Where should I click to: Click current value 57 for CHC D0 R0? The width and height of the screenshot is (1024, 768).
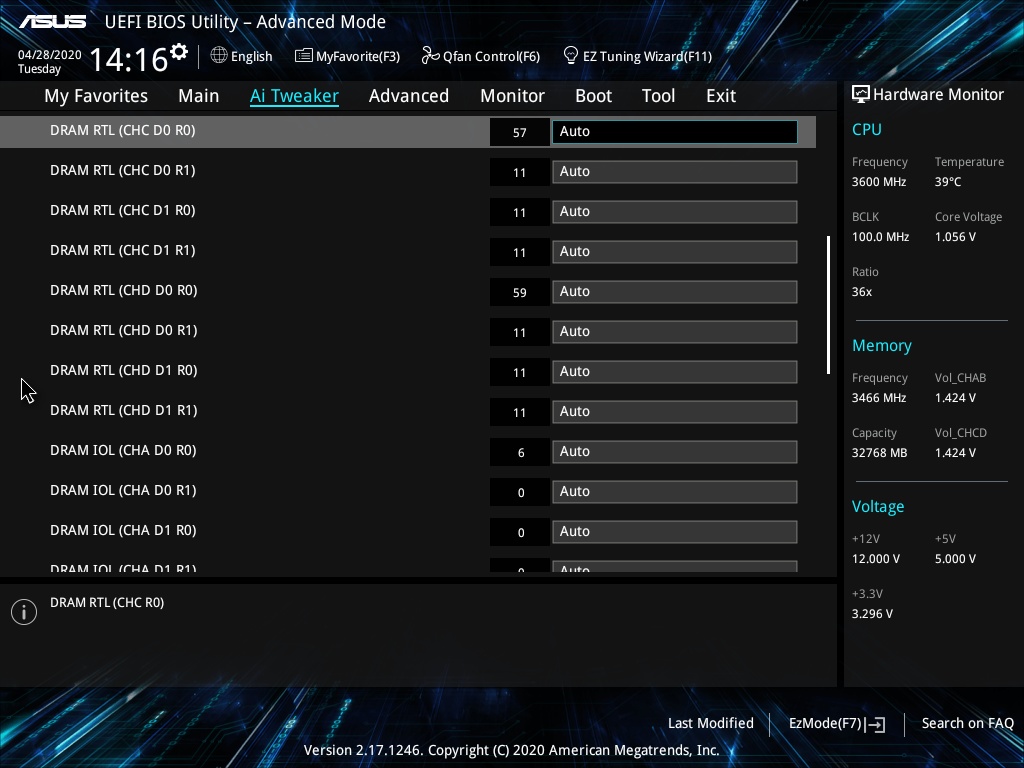[520, 133]
